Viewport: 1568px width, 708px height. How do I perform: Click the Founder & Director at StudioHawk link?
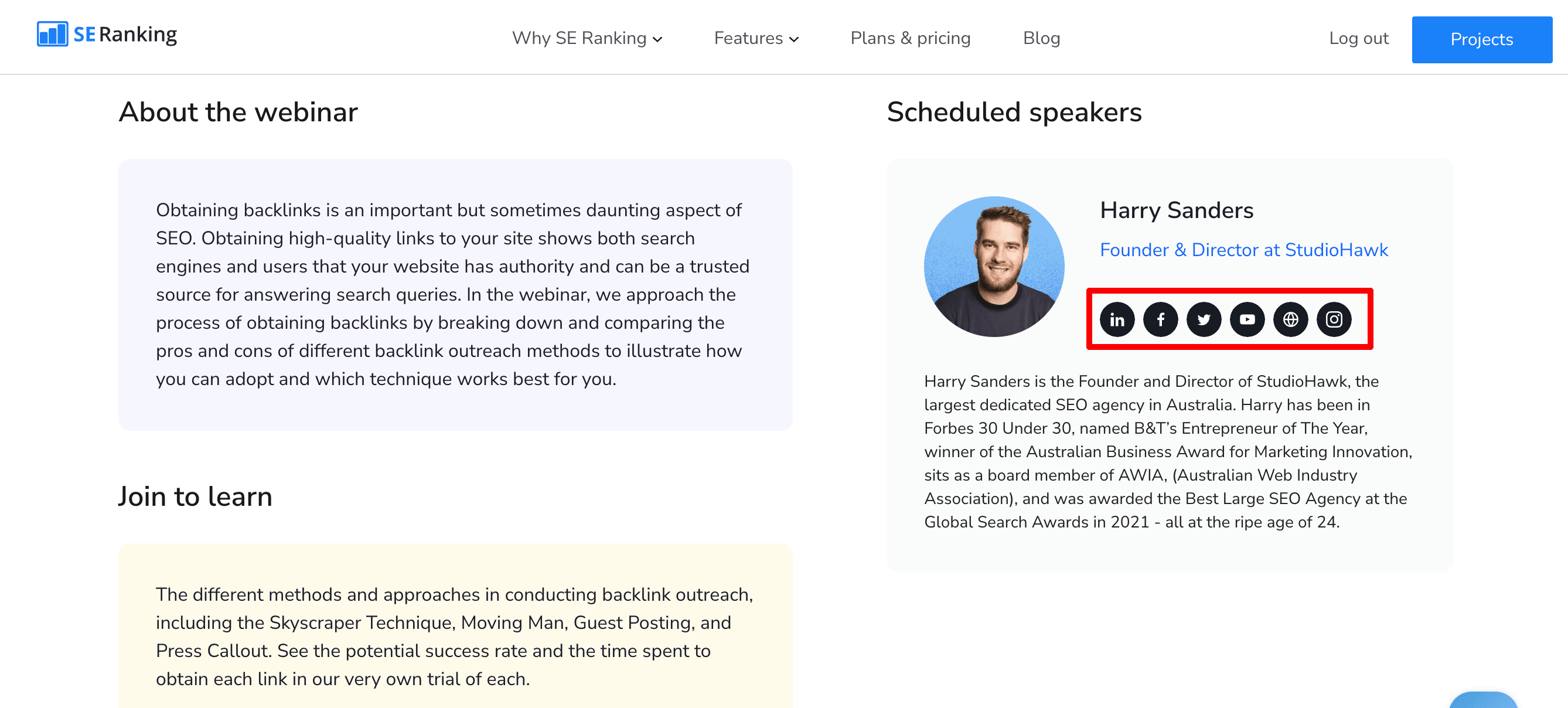(x=1244, y=249)
